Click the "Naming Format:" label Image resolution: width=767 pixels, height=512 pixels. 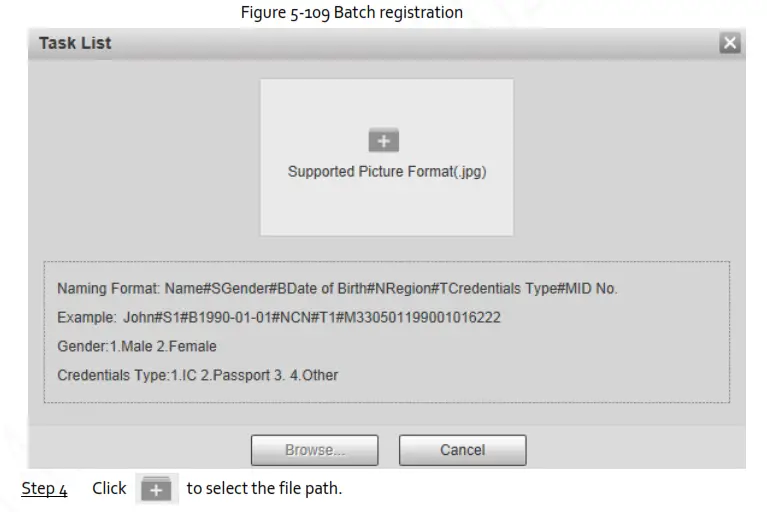tap(105, 289)
